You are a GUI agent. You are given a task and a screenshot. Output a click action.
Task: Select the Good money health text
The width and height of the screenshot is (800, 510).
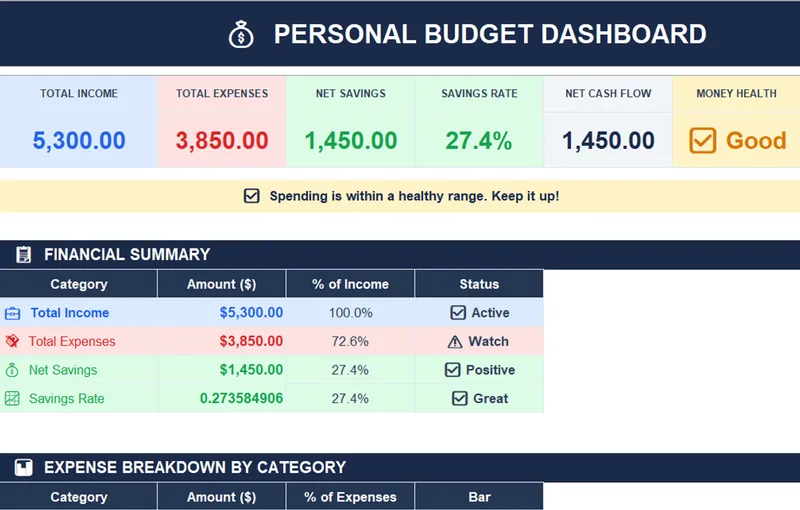[x=756, y=140]
